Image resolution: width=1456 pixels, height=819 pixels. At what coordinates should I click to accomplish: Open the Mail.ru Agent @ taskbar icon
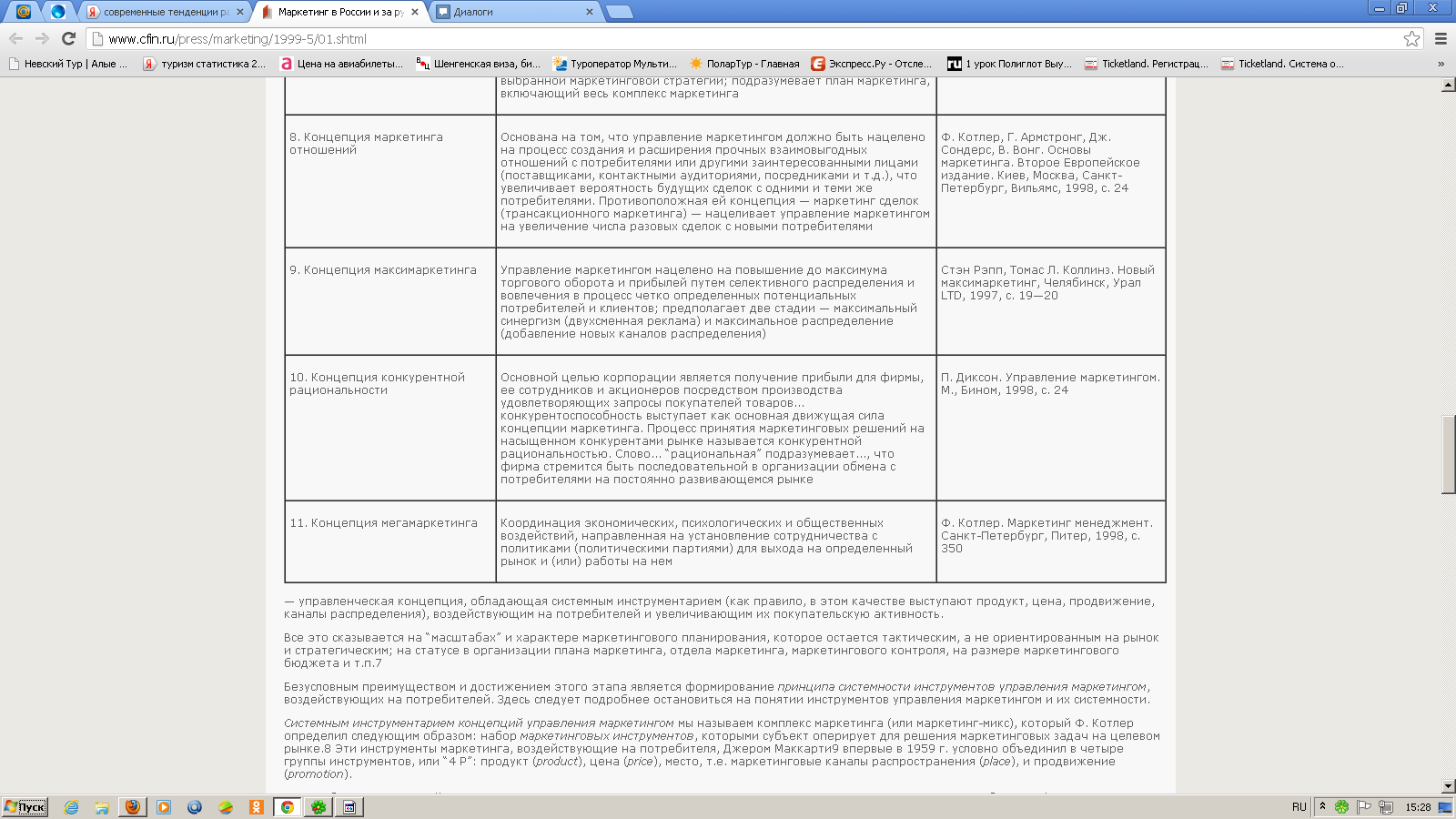coord(195,807)
